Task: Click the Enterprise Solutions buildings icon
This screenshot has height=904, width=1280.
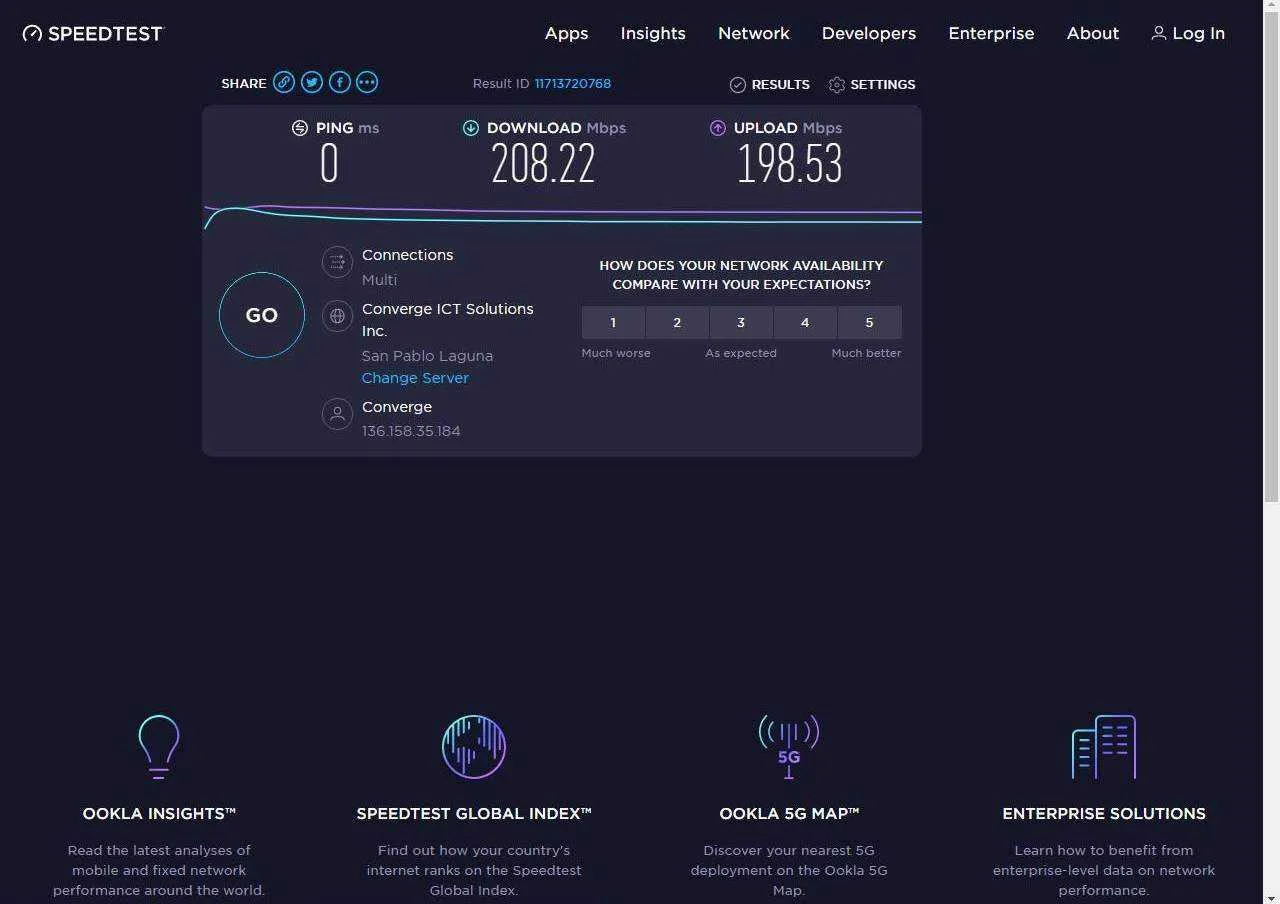Action: [1104, 746]
